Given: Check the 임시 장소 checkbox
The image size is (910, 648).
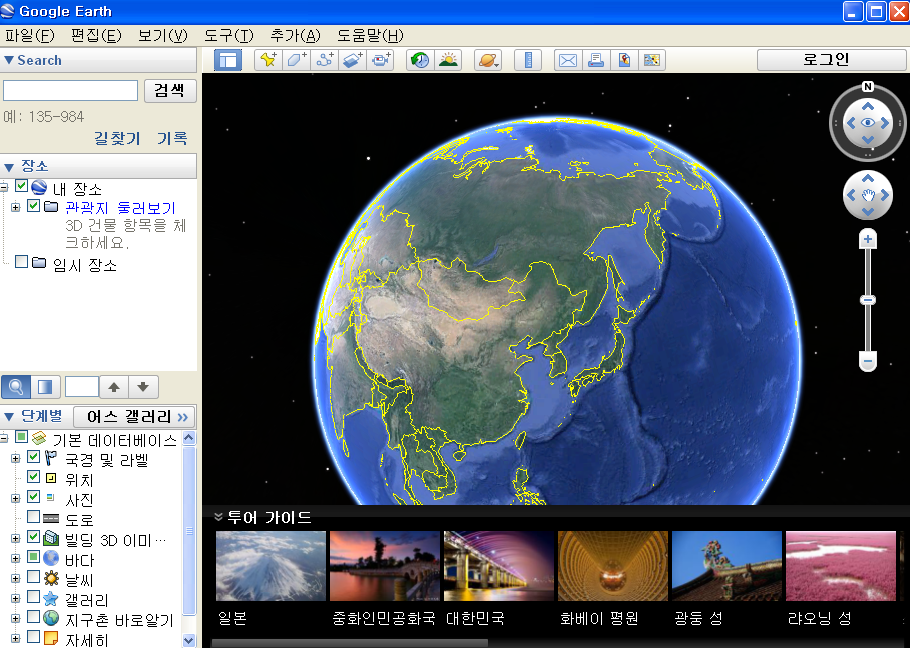Looking at the screenshot, I should [x=21, y=262].
